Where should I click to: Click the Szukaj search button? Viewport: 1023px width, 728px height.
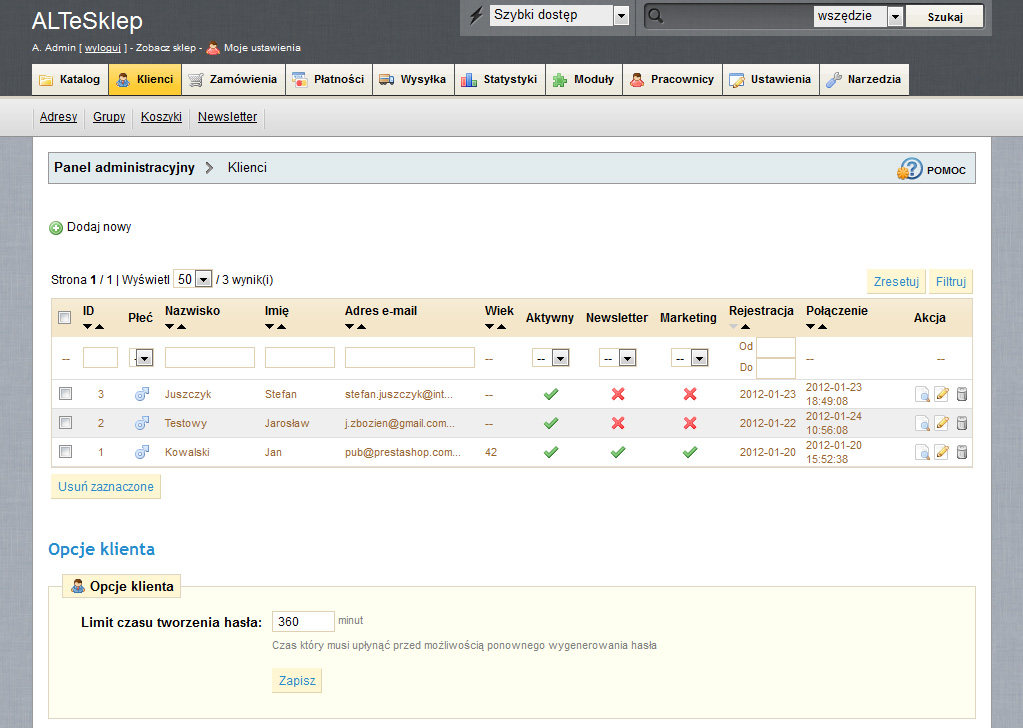point(945,16)
